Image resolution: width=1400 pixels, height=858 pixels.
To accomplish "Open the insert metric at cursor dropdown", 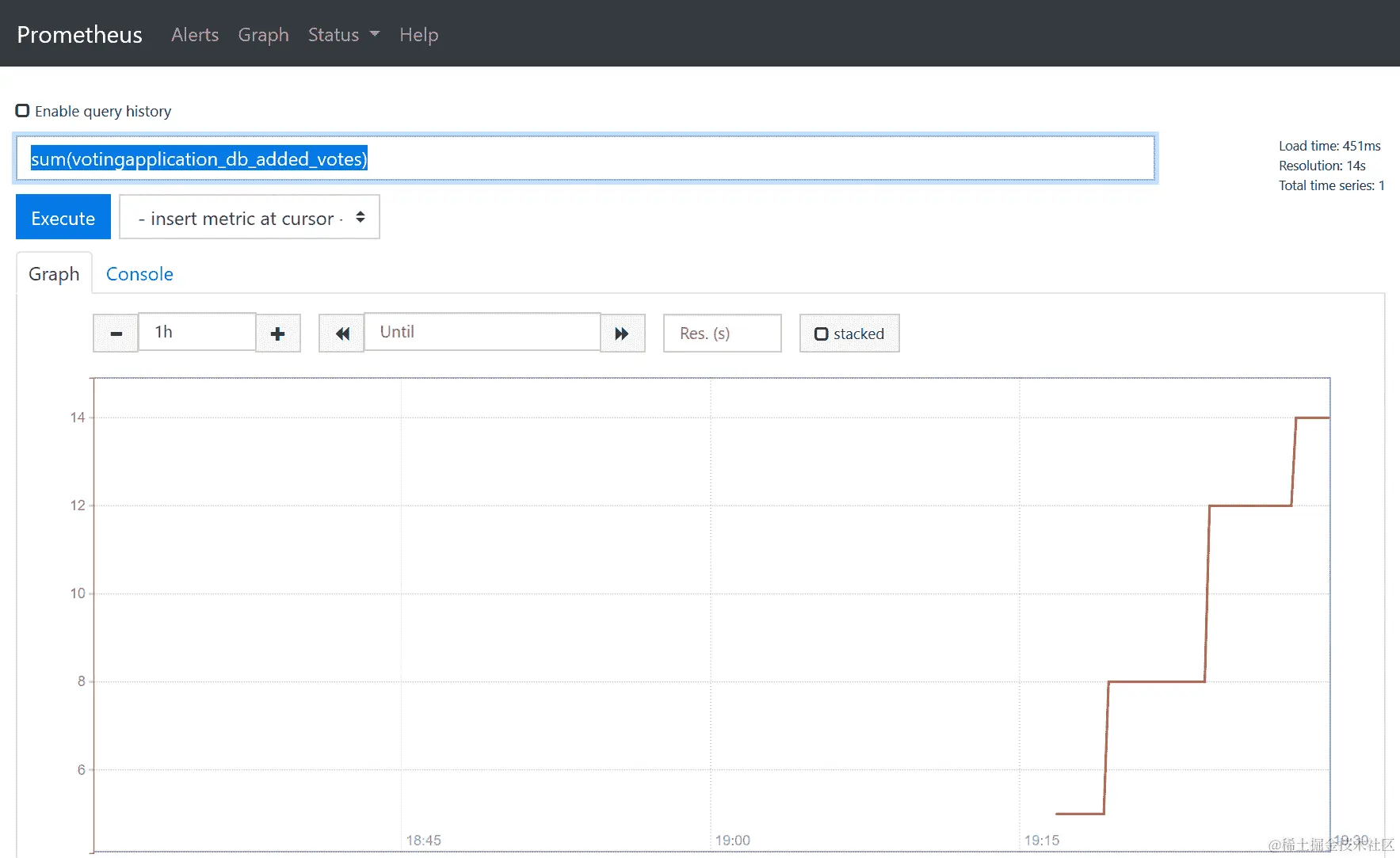I will click(250, 217).
